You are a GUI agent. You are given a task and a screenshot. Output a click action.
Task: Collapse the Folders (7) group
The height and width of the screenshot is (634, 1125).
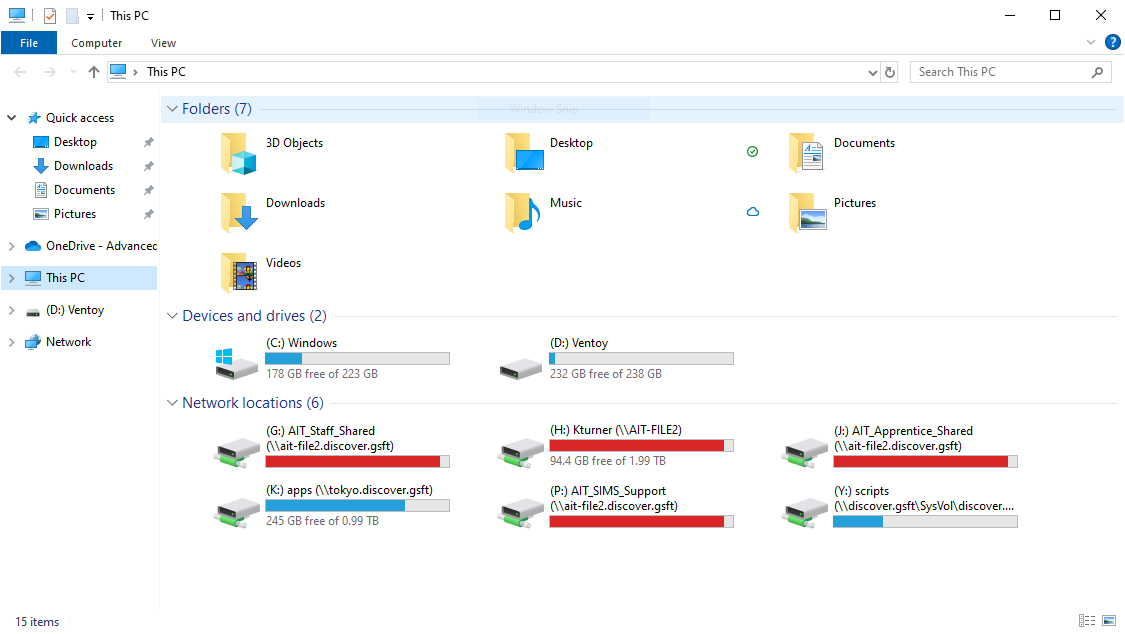[172, 109]
